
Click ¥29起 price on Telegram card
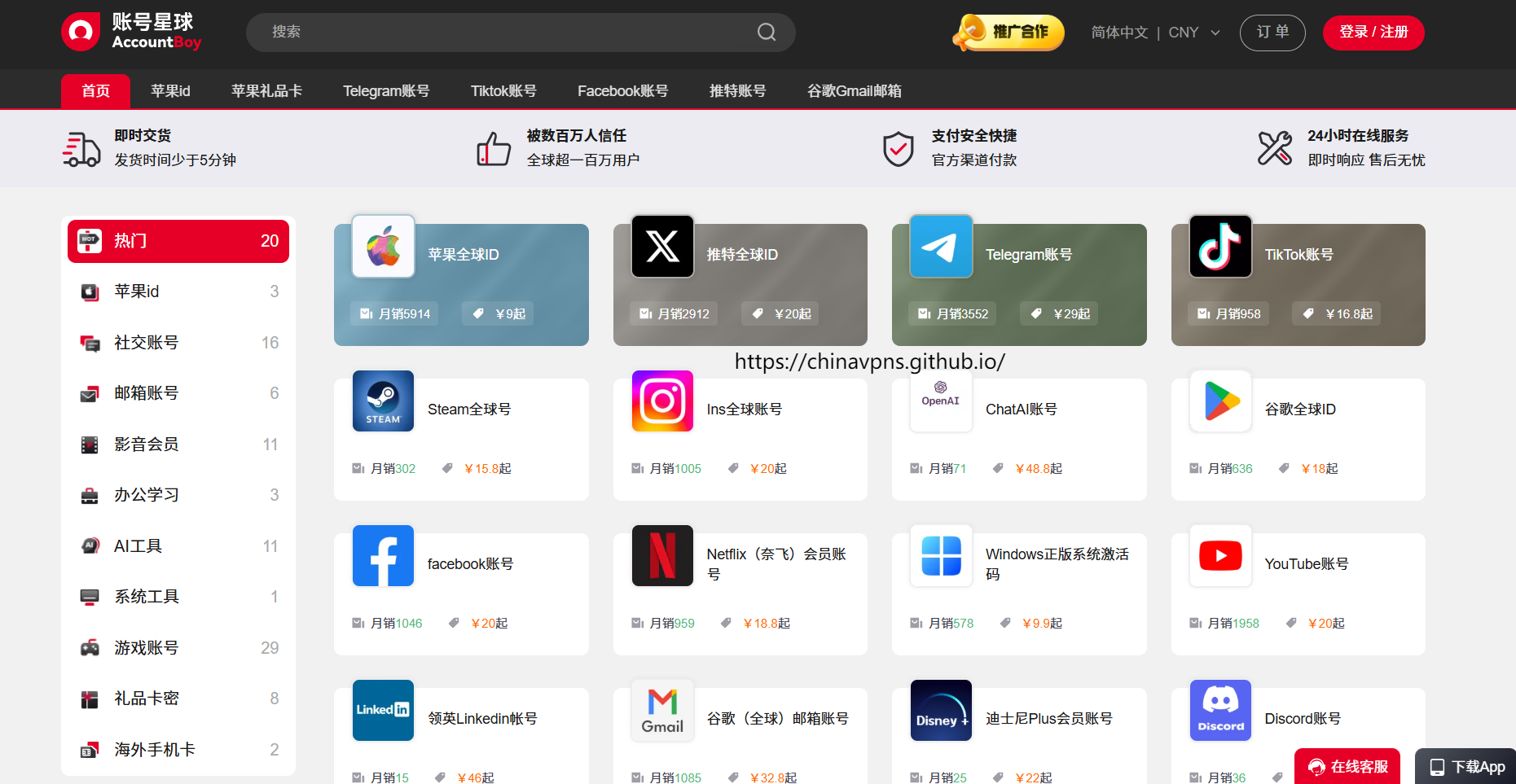(1059, 314)
